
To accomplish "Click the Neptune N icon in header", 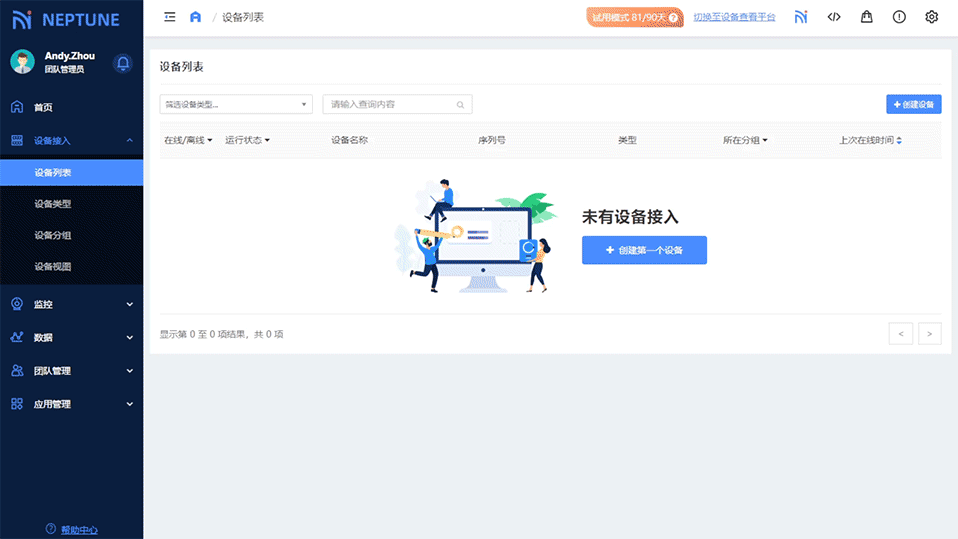I will pyautogui.click(x=801, y=17).
